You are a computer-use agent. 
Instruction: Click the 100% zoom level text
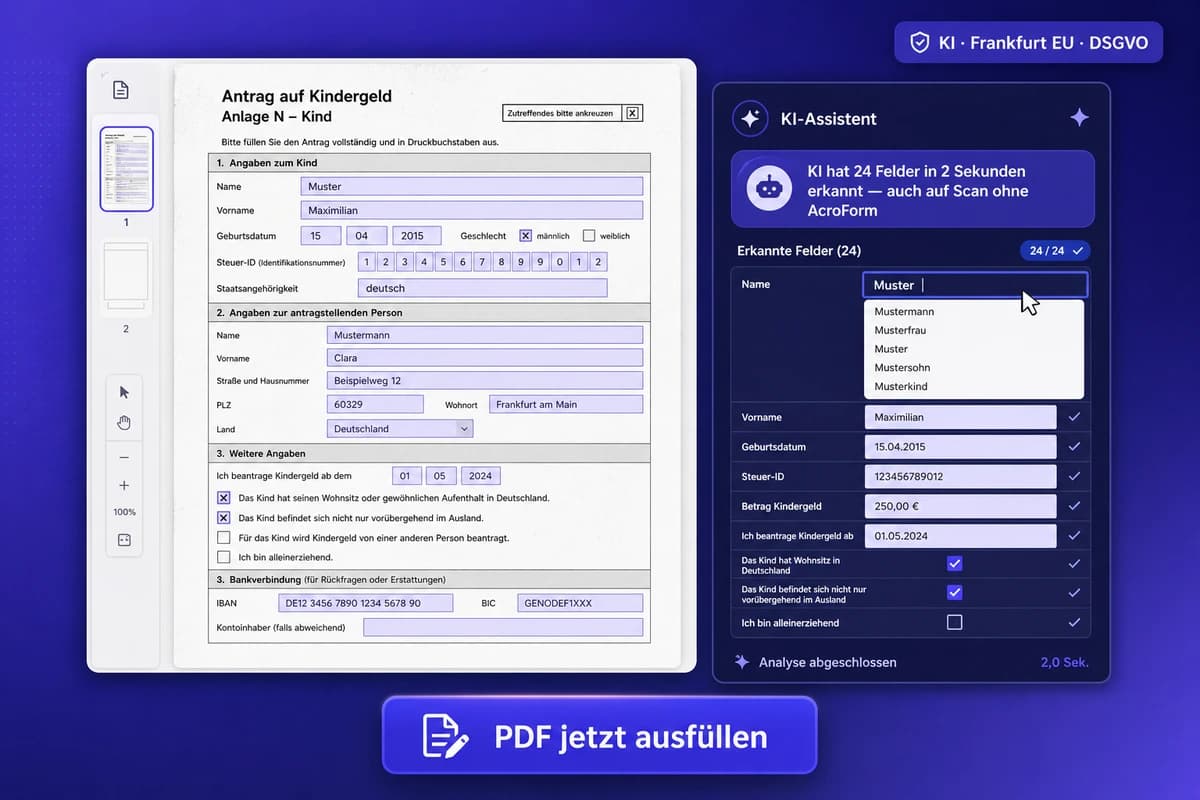(x=124, y=512)
